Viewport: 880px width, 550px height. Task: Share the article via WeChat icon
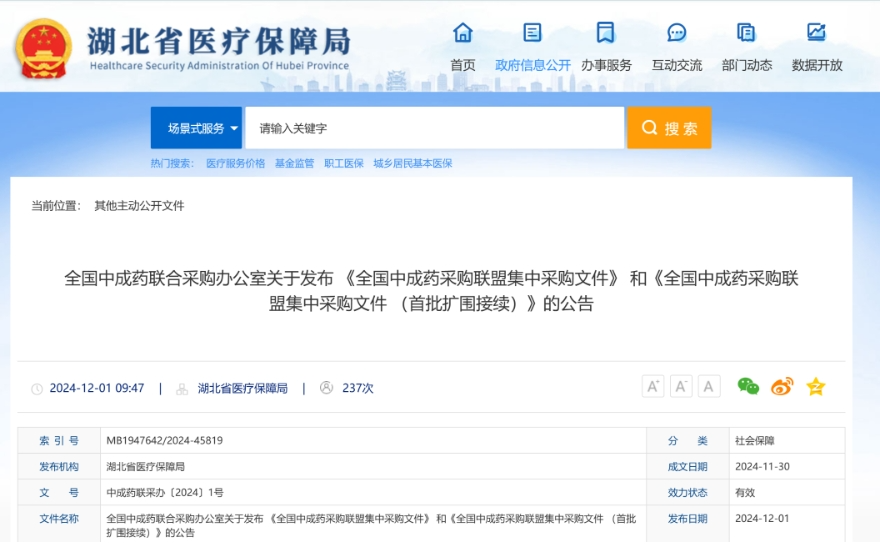[748, 387]
